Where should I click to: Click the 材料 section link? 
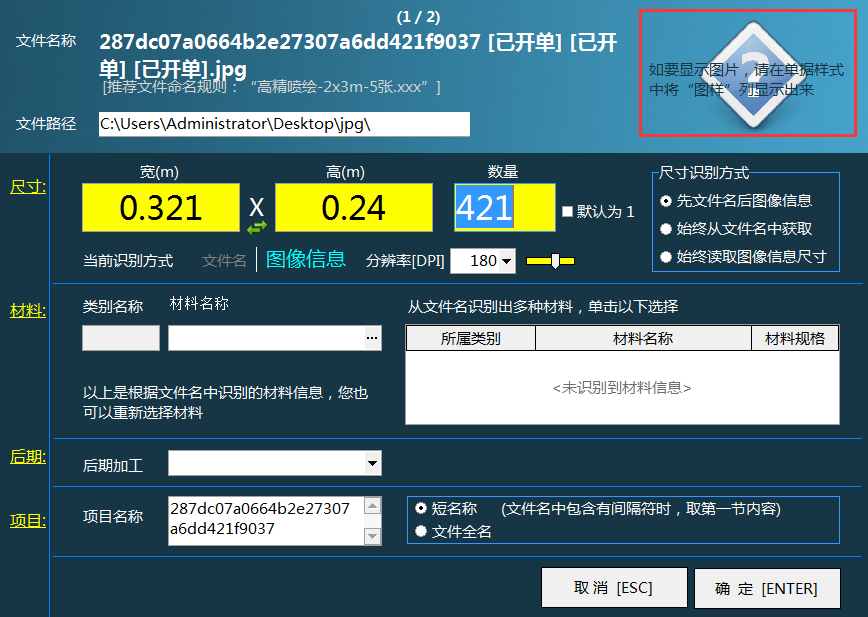(x=28, y=311)
